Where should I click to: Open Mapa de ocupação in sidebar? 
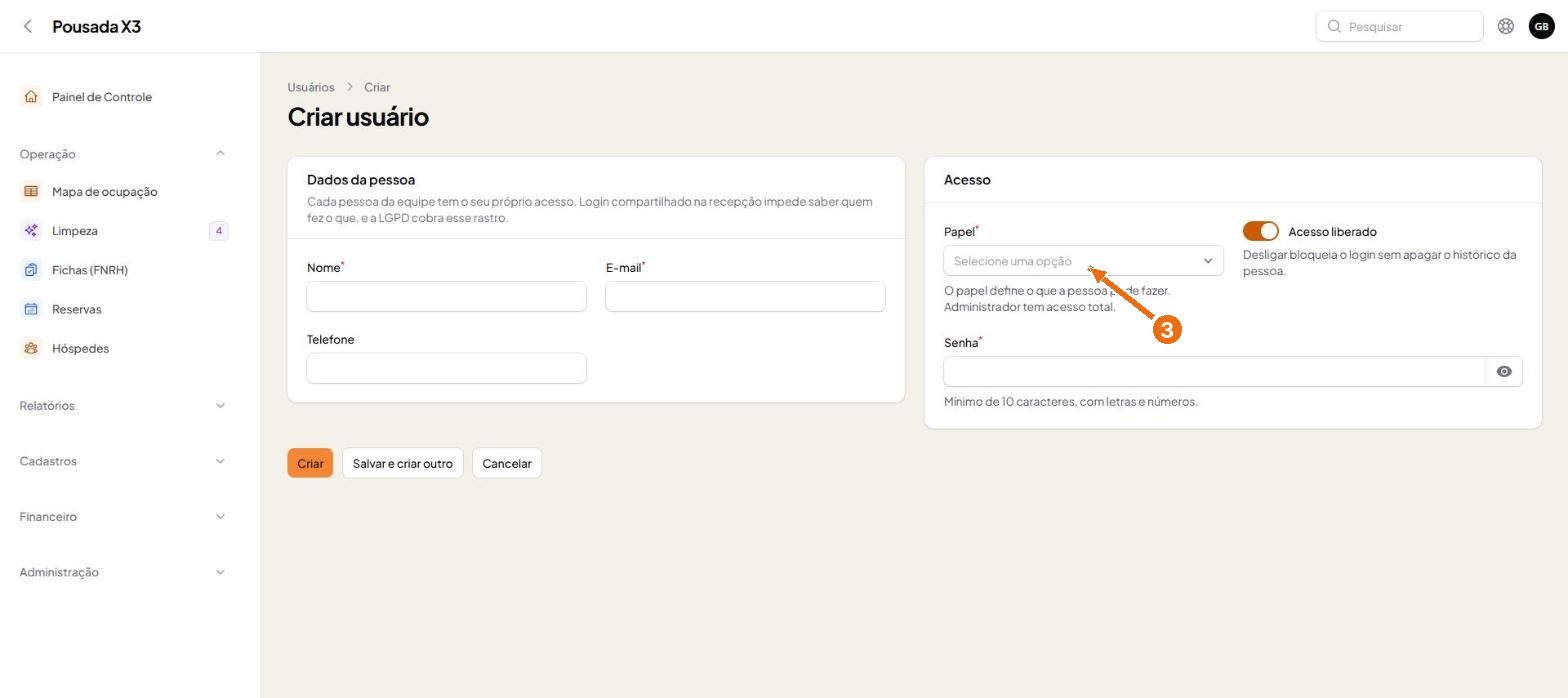[x=105, y=191]
